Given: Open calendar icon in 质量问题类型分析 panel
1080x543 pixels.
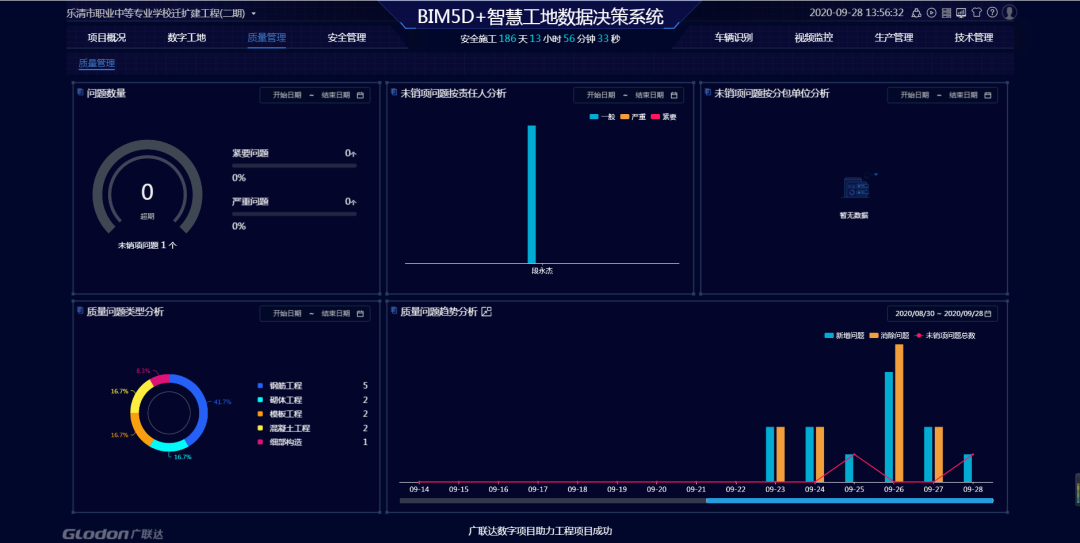Looking at the screenshot, I should pos(360,314).
